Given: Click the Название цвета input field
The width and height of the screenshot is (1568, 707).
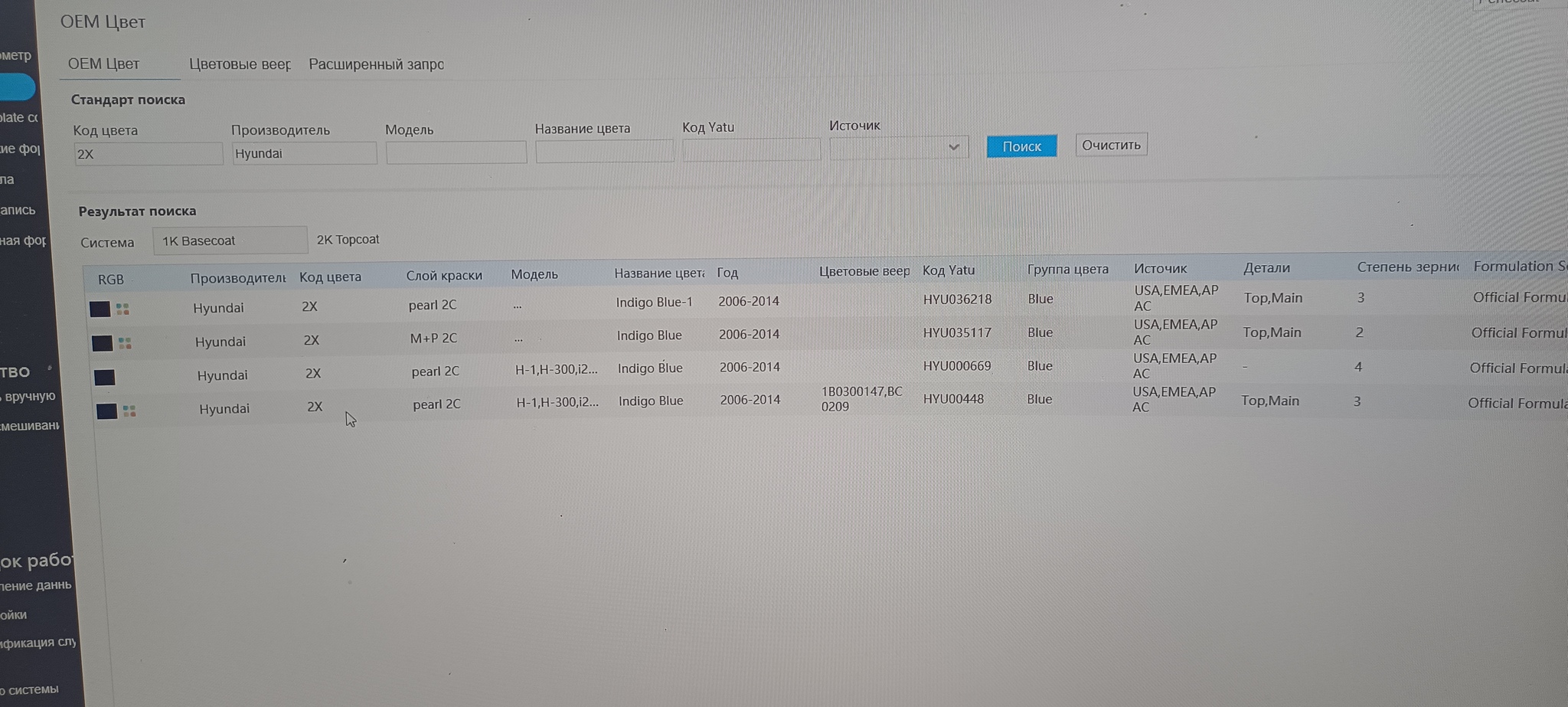Looking at the screenshot, I should 605,151.
